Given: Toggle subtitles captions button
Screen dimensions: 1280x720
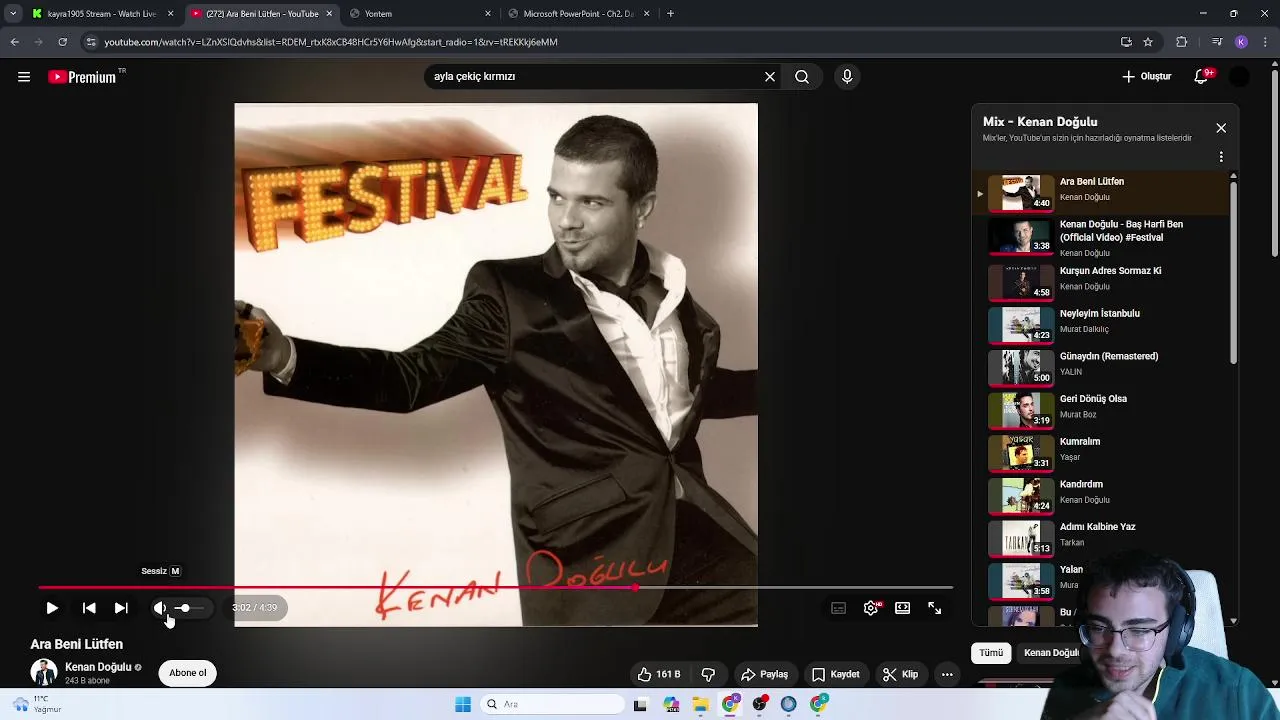Looking at the screenshot, I should [x=839, y=608].
